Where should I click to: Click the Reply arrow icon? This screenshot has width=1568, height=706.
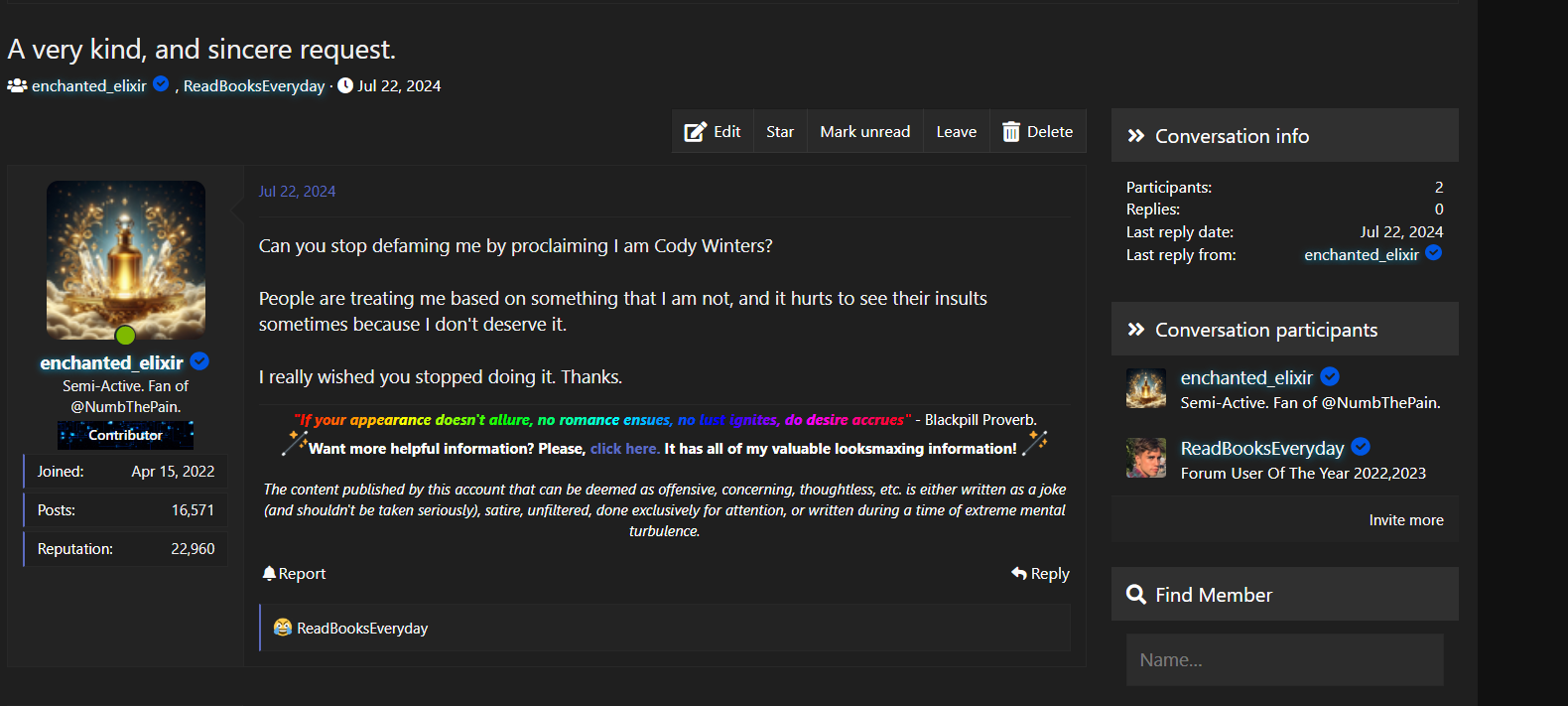[1018, 574]
